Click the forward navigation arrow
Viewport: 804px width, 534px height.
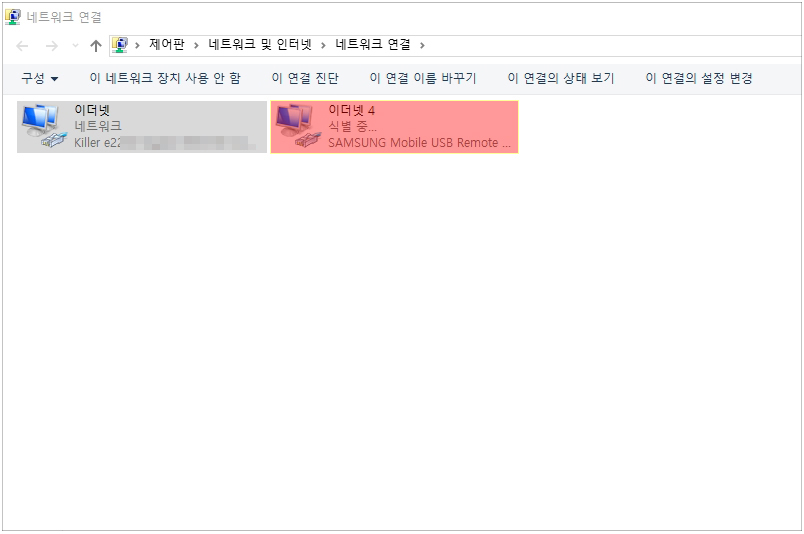[x=52, y=46]
